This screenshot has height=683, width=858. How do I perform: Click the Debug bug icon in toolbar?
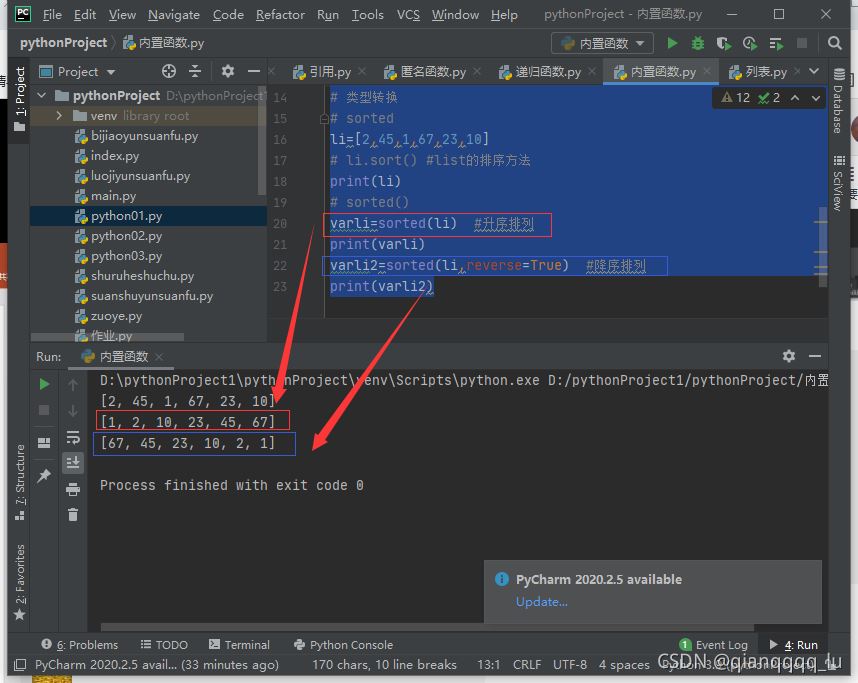click(698, 43)
